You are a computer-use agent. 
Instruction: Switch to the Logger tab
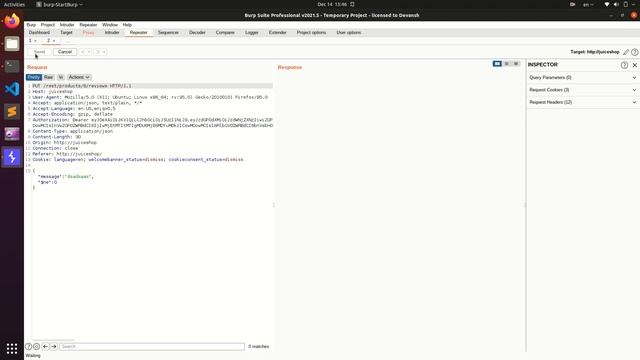coord(251,32)
